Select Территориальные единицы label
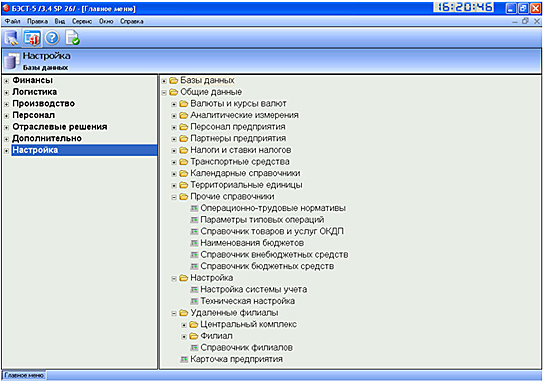 (x=246, y=185)
